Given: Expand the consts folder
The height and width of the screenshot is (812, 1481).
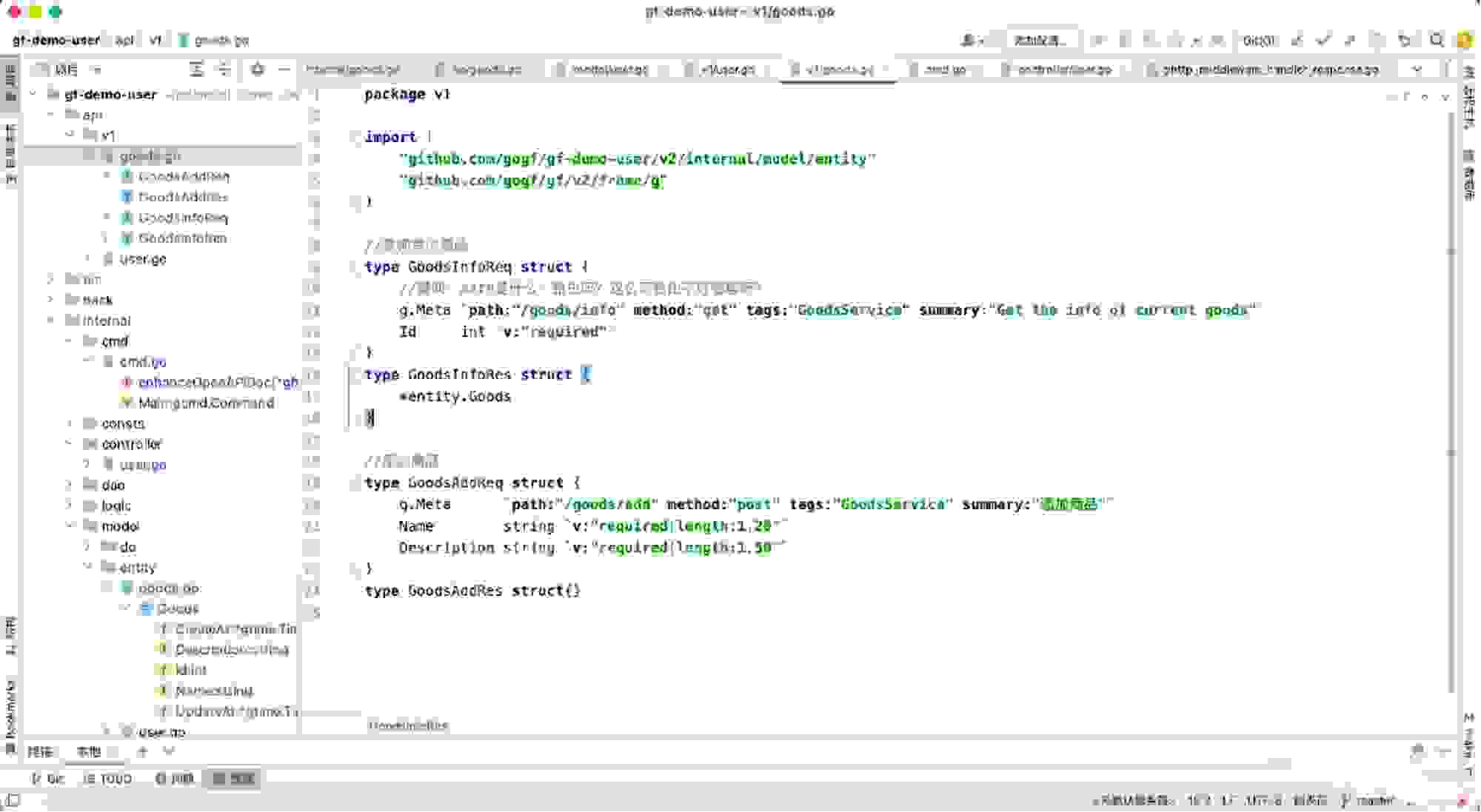Looking at the screenshot, I should (70, 423).
